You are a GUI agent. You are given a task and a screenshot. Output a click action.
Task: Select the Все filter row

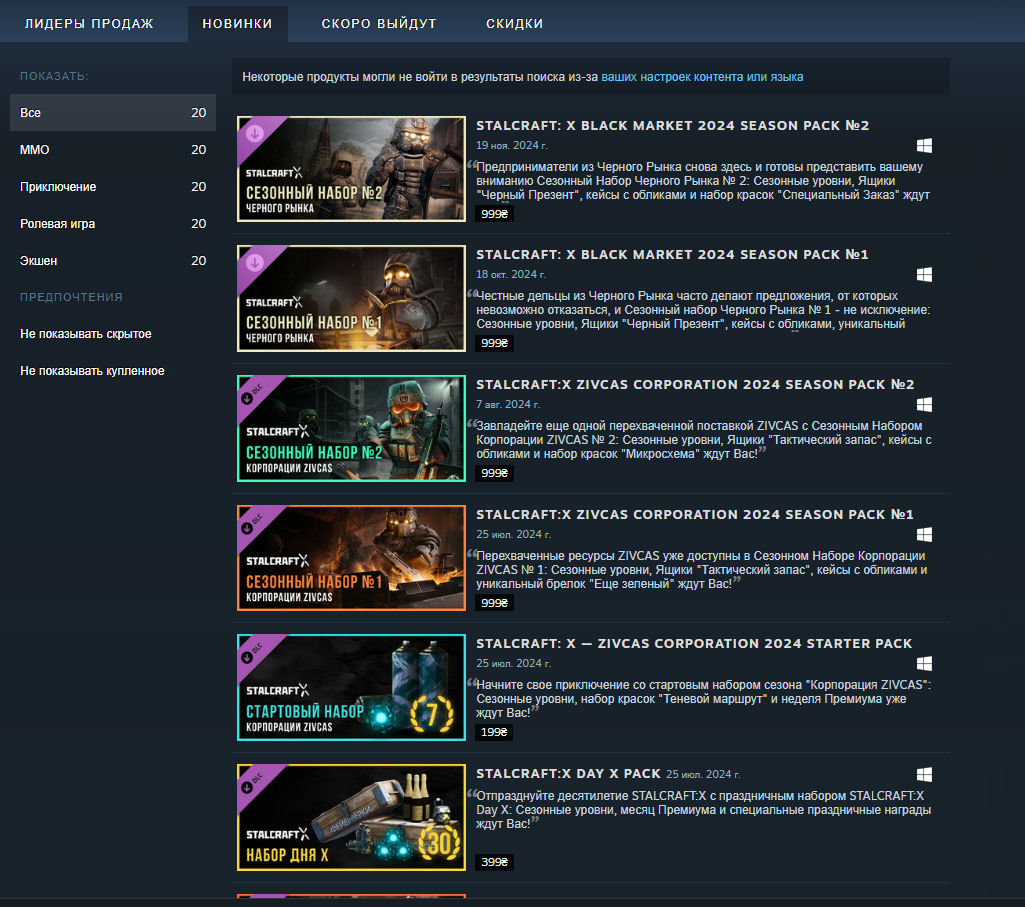coord(113,112)
